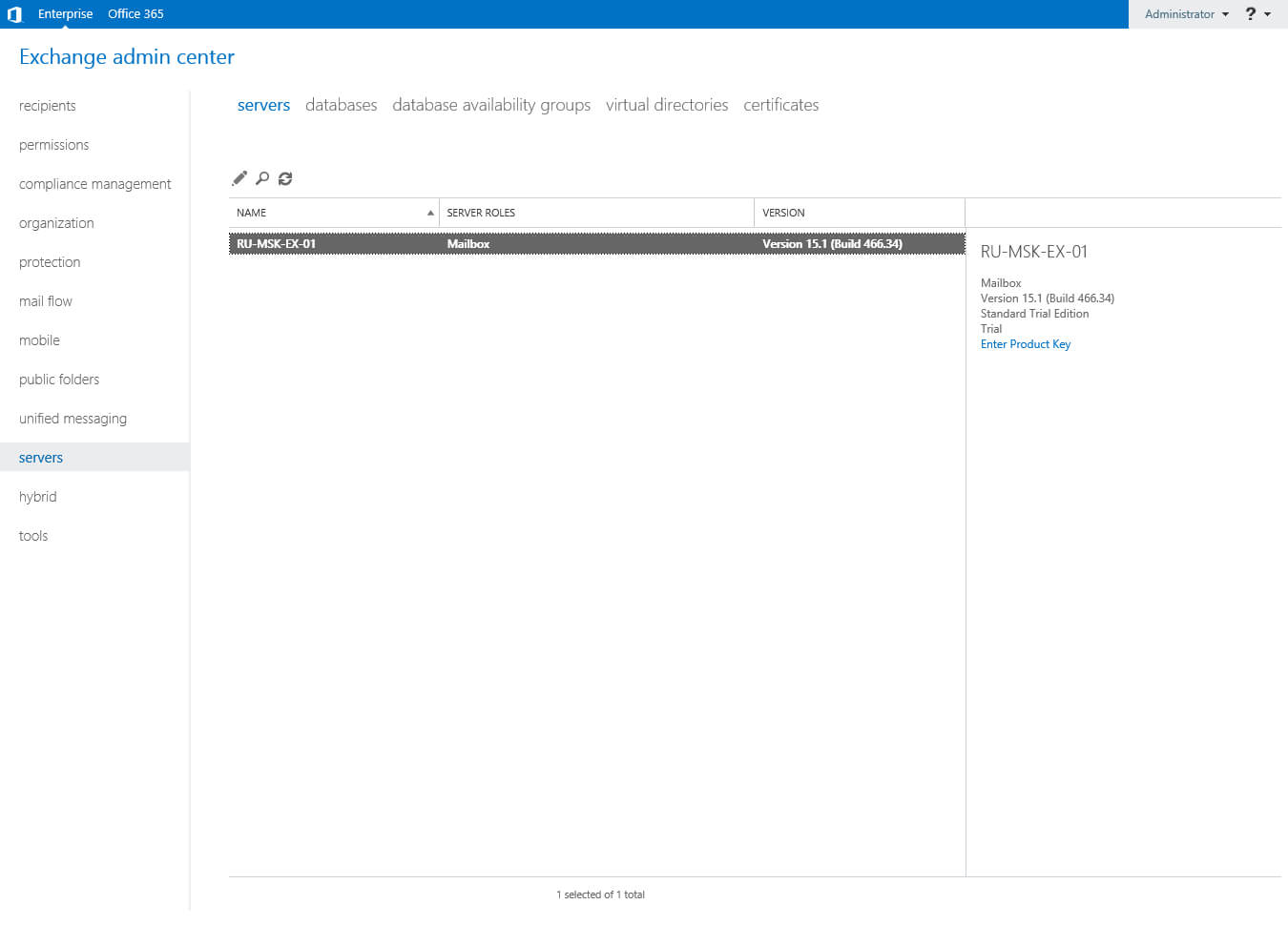Viewport: 1288px width, 925px height.
Task: Open compliance management section
Action: (95, 184)
